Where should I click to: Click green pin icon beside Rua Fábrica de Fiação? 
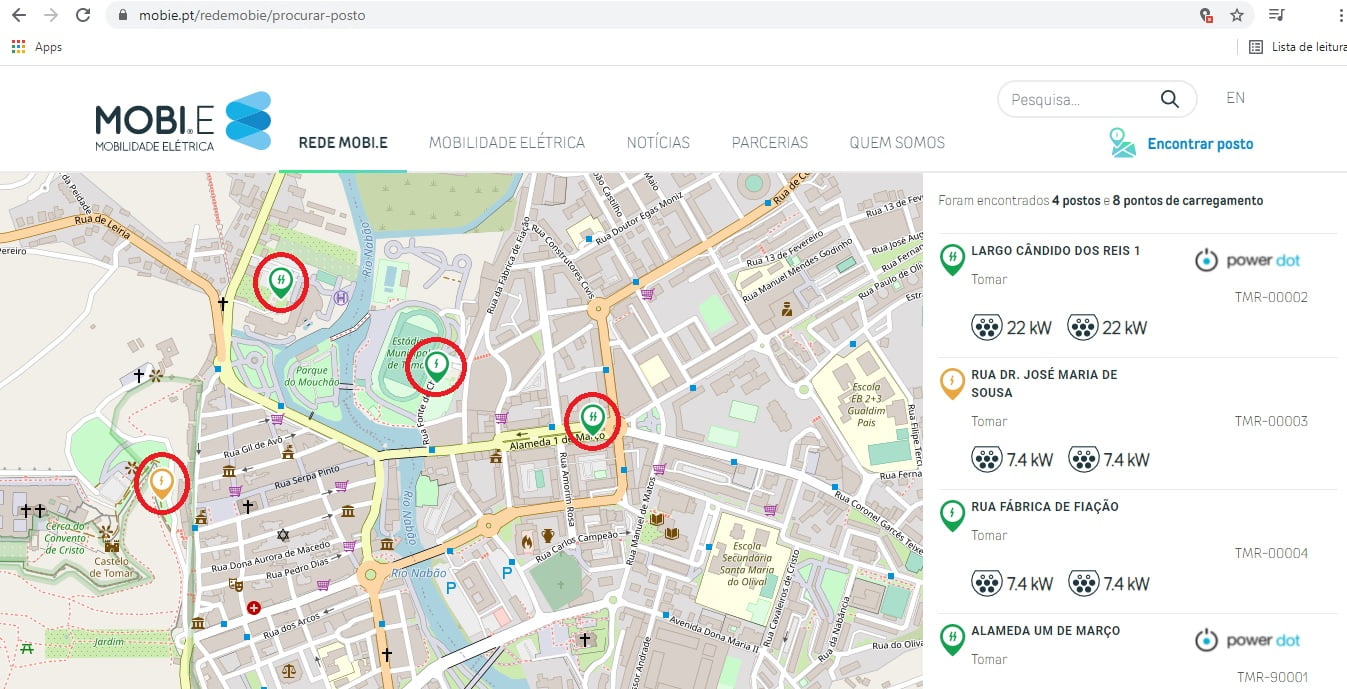pos(952,516)
